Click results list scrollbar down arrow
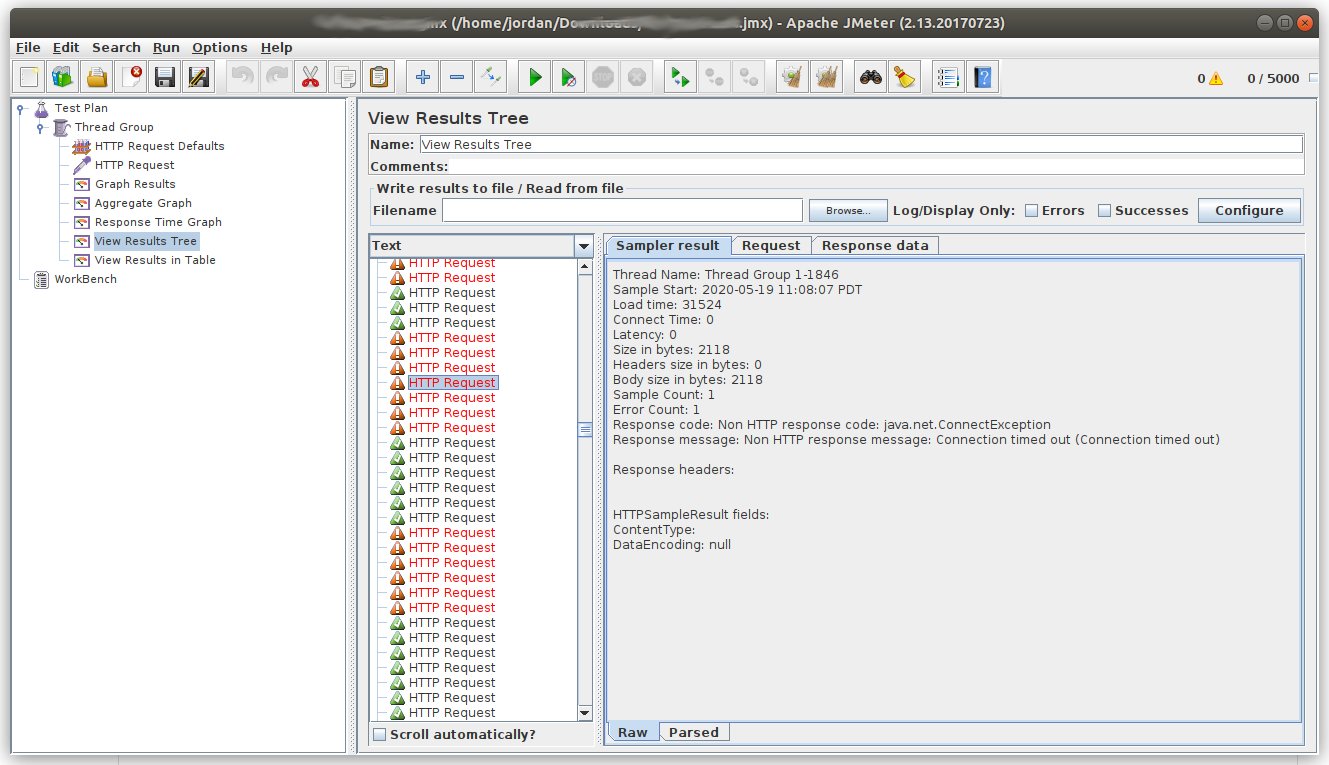 click(585, 713)
